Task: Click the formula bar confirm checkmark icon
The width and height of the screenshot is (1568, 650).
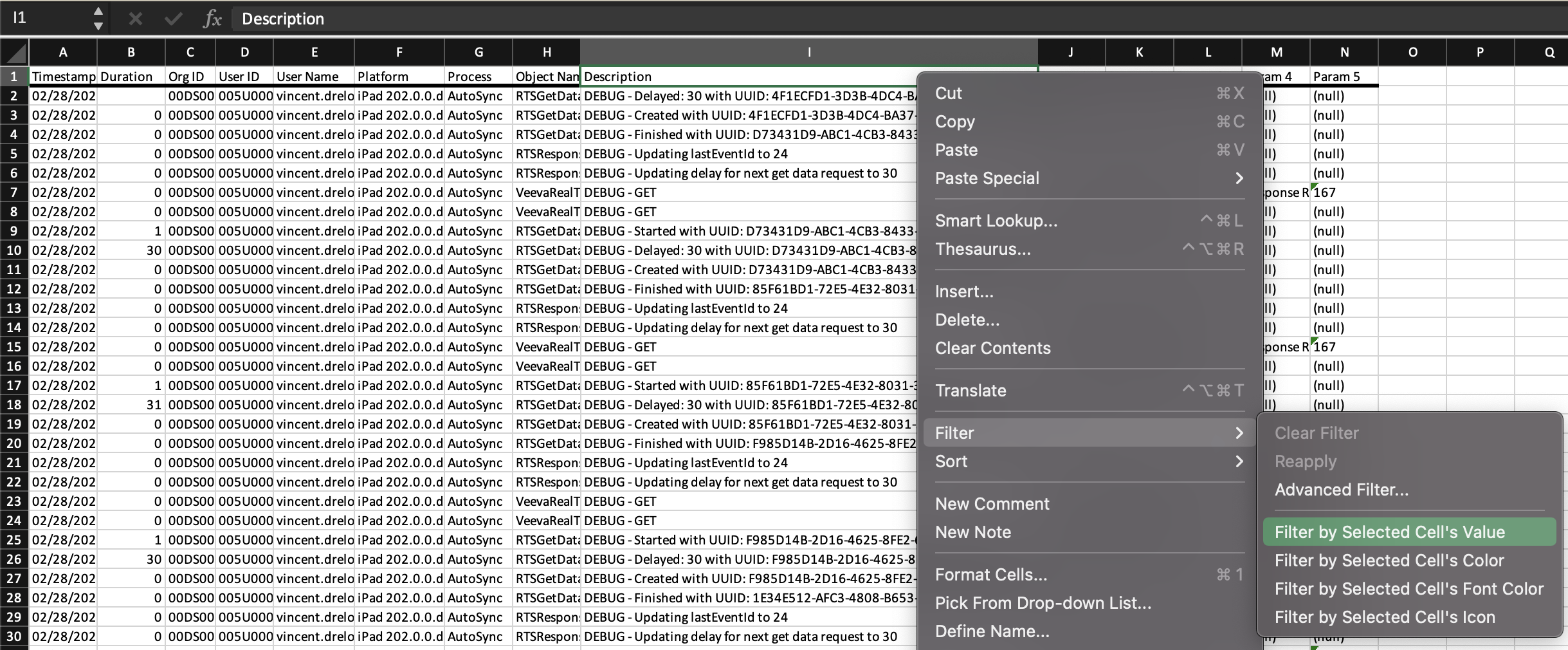Action: [x=173, y=19]
